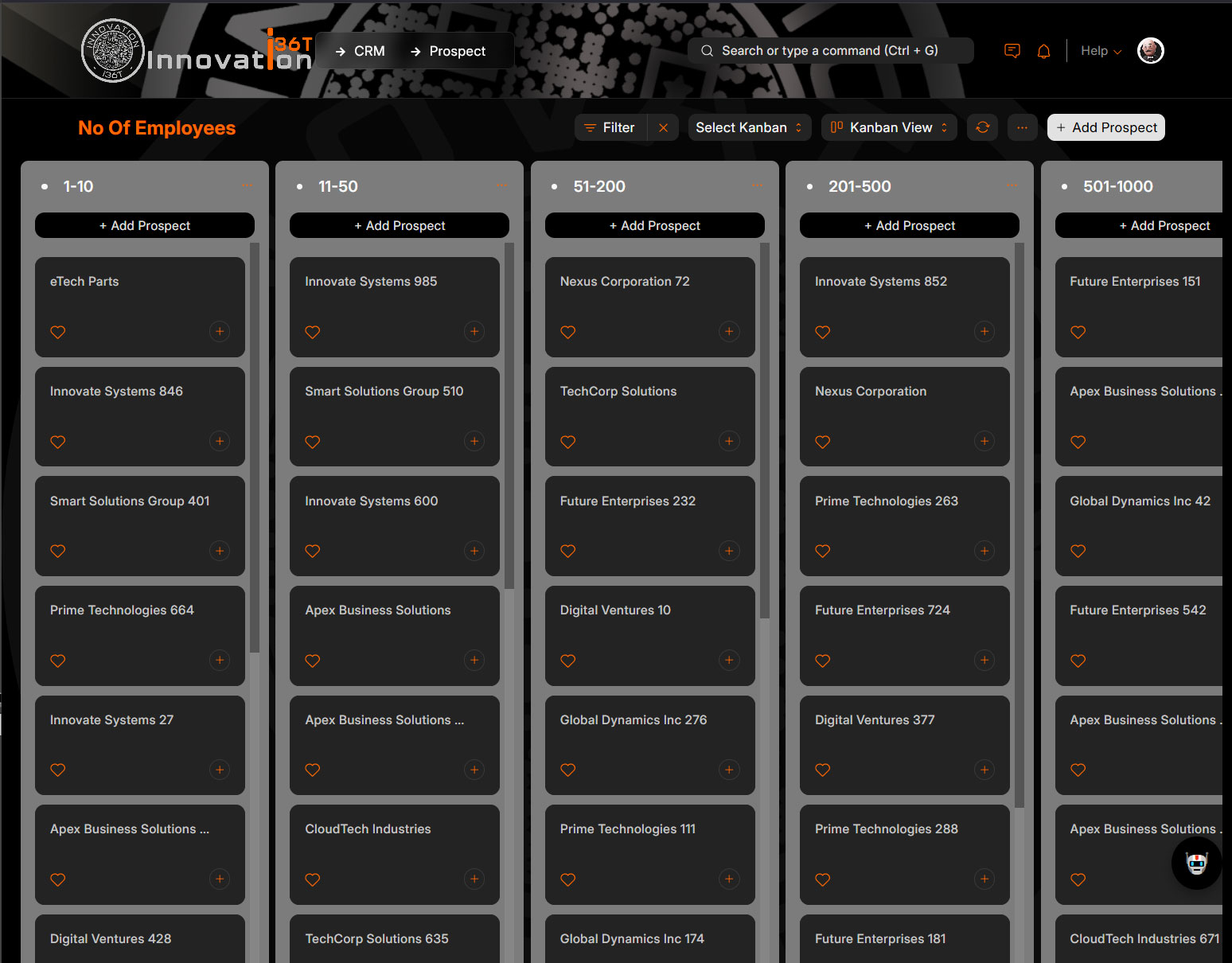Screen dimensions: 1232x963
Task: Click the chat messages icon in header
Action: [1012, 51]
